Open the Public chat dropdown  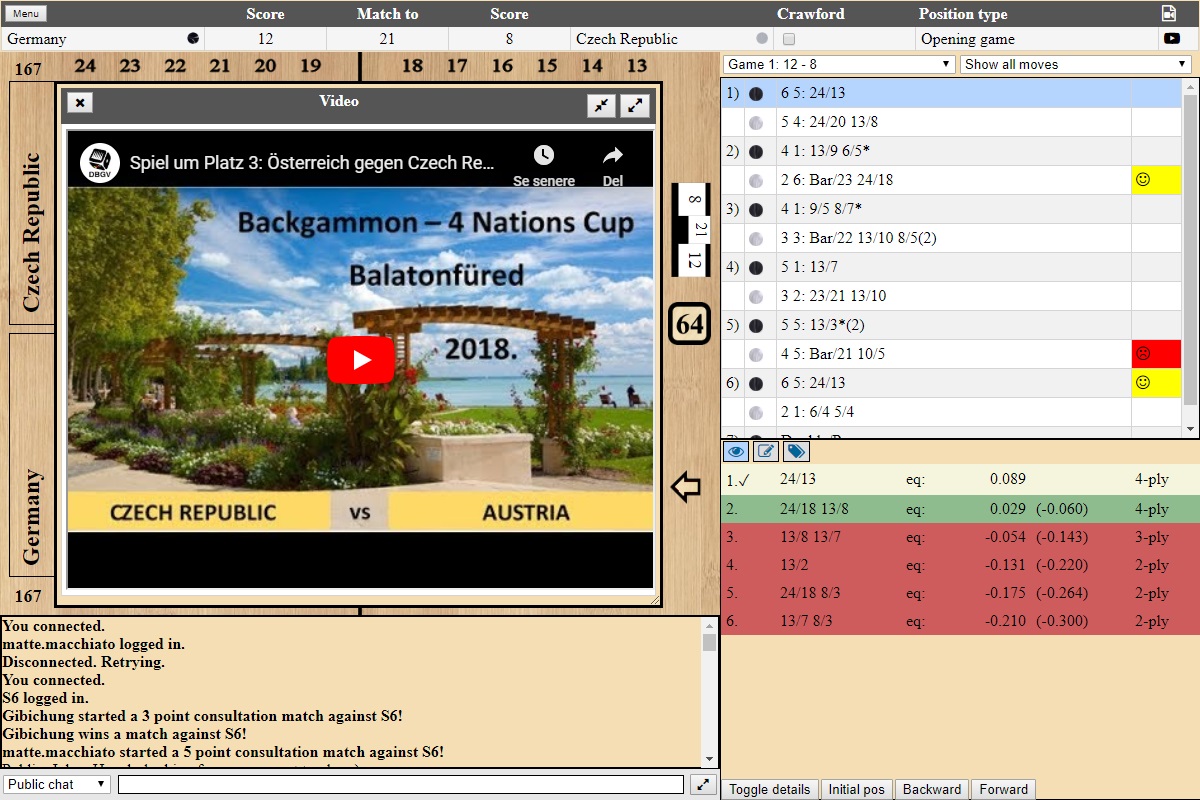57,784
